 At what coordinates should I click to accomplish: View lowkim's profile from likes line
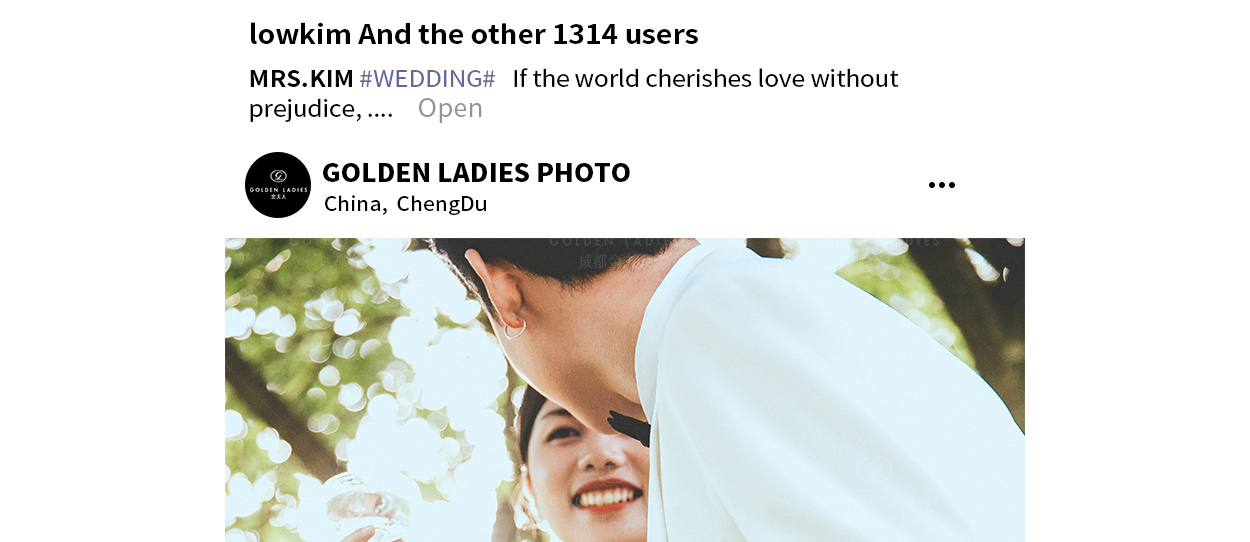[300, 34]
